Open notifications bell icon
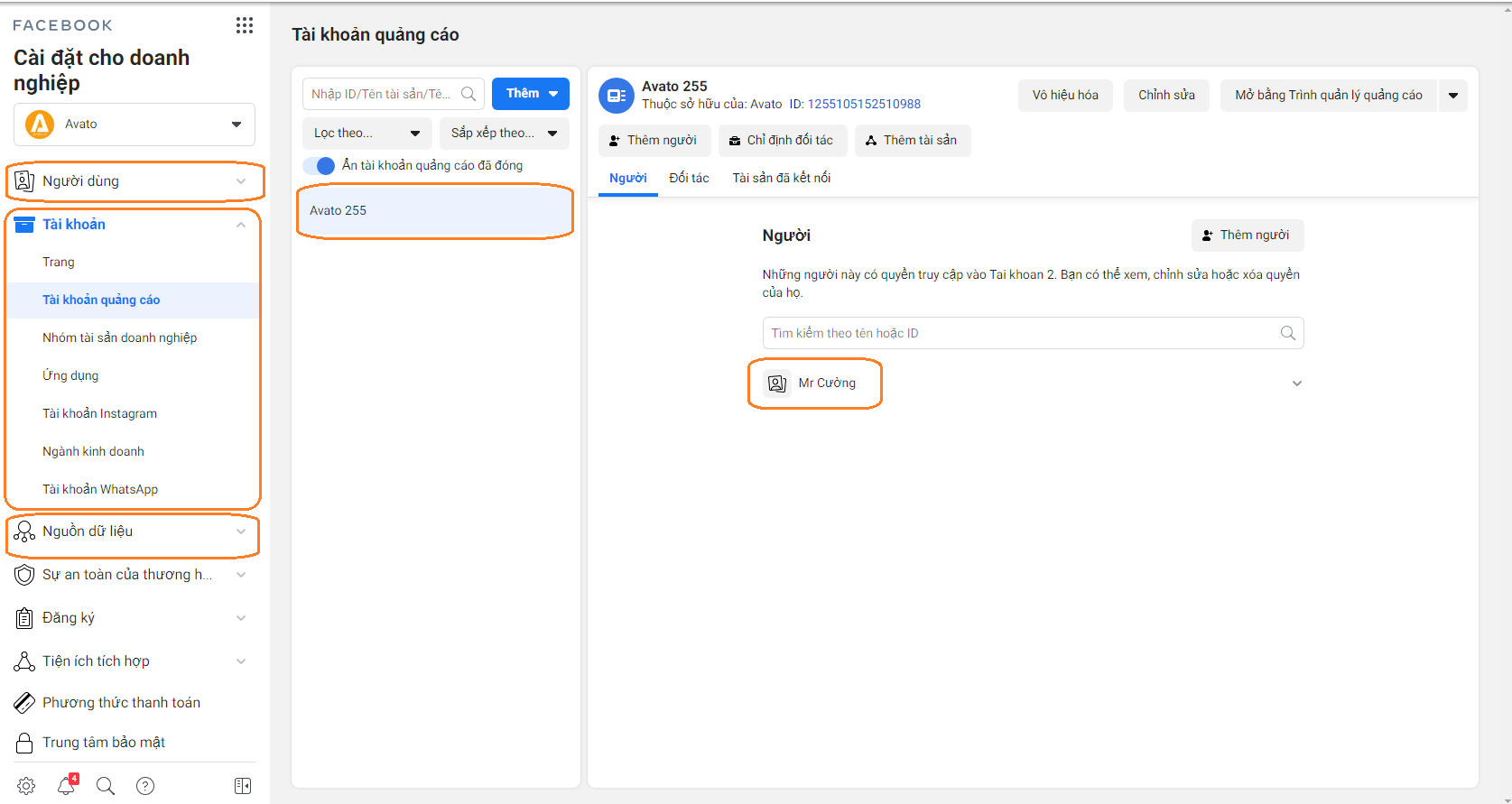This screenshot has height=804, width=1512. pyautogui.click(x=66, y=786)
